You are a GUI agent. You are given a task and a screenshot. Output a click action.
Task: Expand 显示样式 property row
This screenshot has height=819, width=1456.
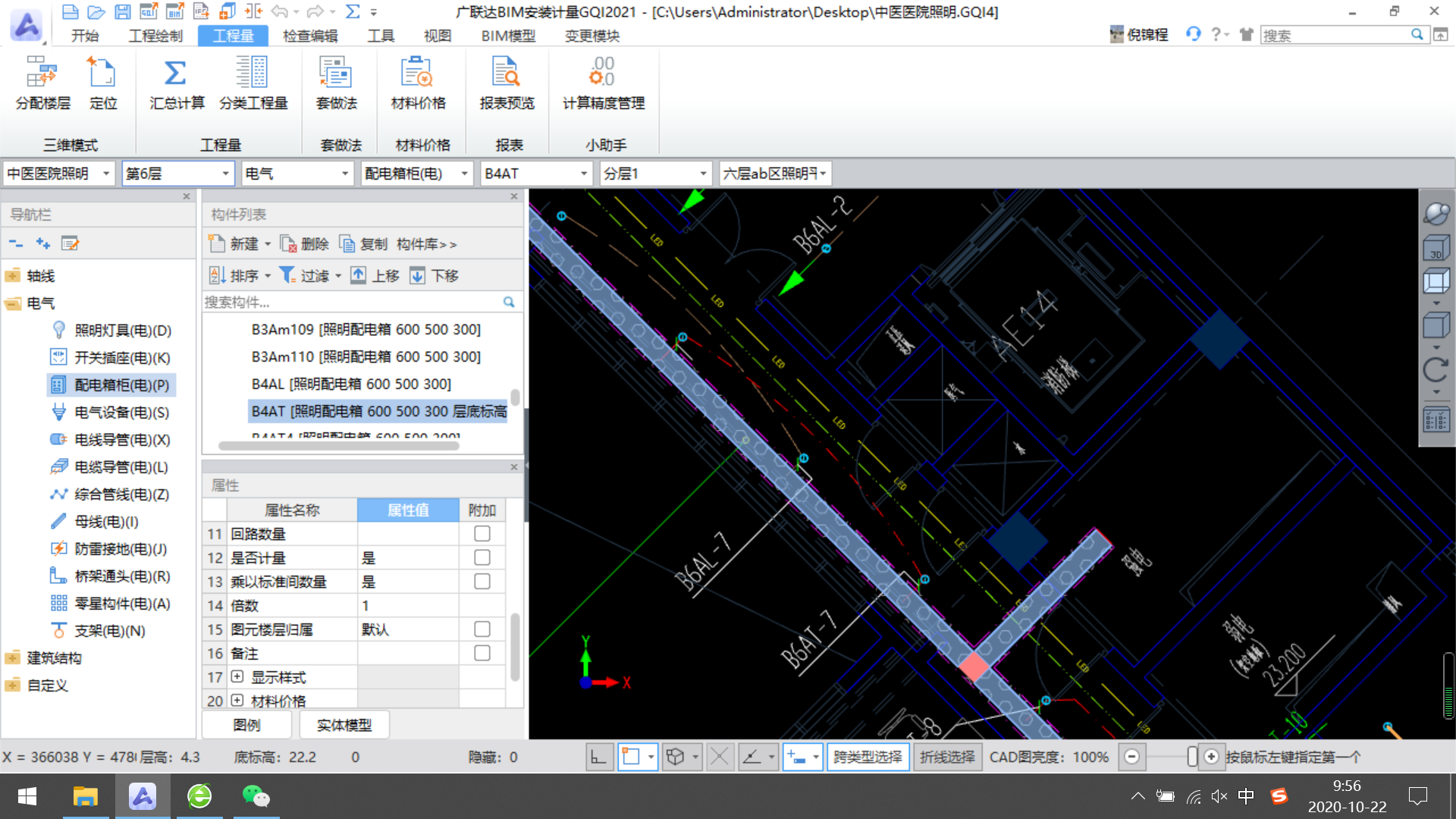click(237, 676)
